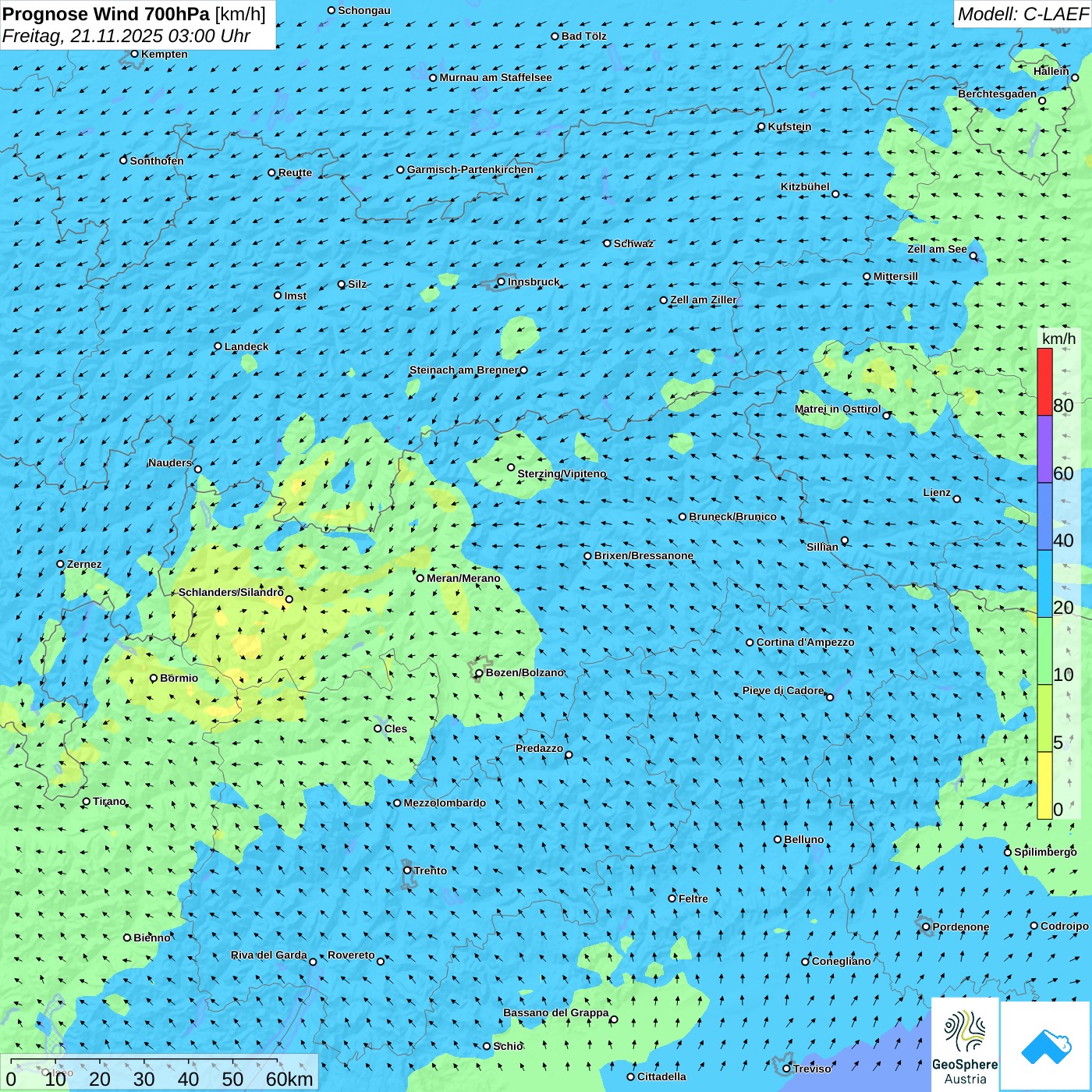Click the 'Conegliano' label
Viewport: 1092px width, 1092px height.
tap(841, 961)
